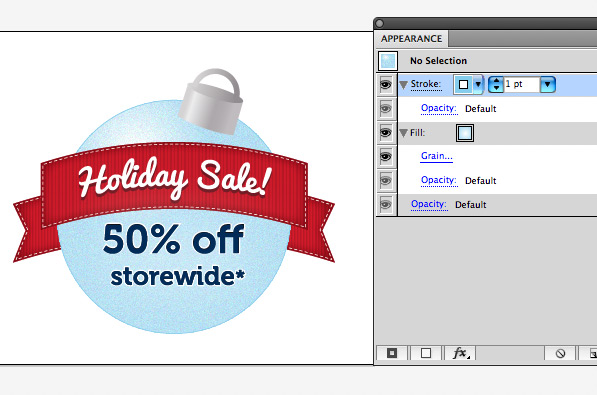
Task: Open the fx Add New Effect menu
Action: pyautogui.click(x=461, y=353)
